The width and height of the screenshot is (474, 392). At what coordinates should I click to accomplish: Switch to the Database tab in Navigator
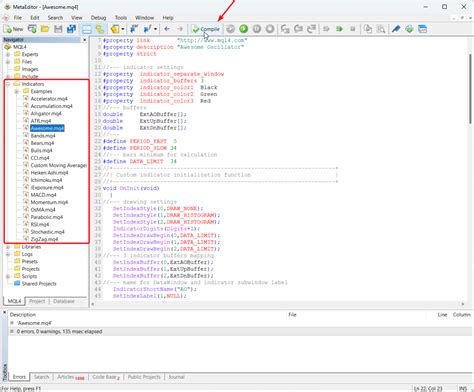[x=64, y=301]
